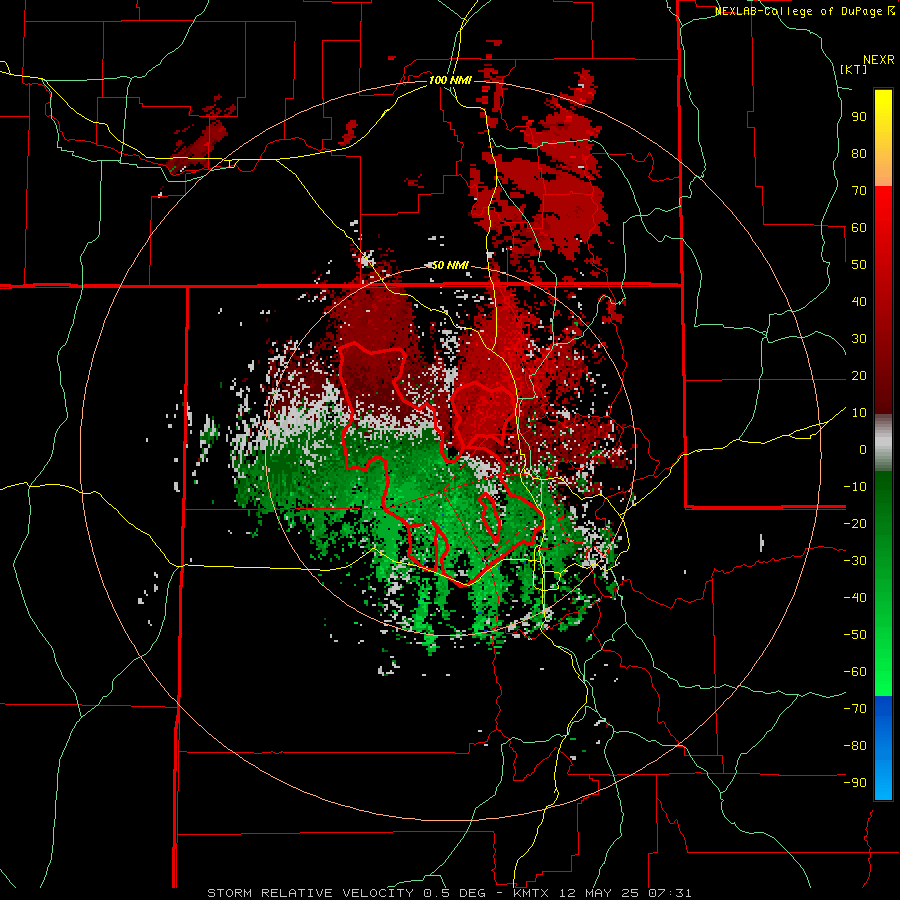
Task: Click the 0 value on velocity scale
Action: (863, 450)
